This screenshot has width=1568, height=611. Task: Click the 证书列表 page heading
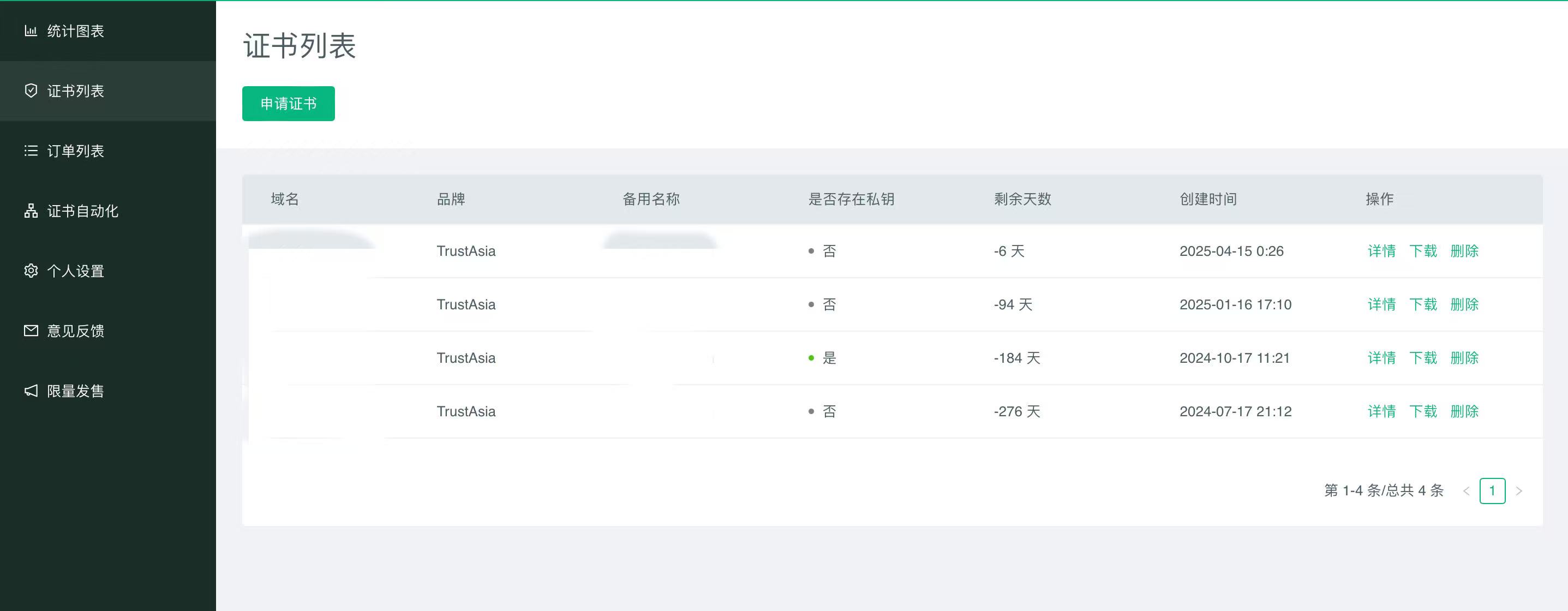300,46
